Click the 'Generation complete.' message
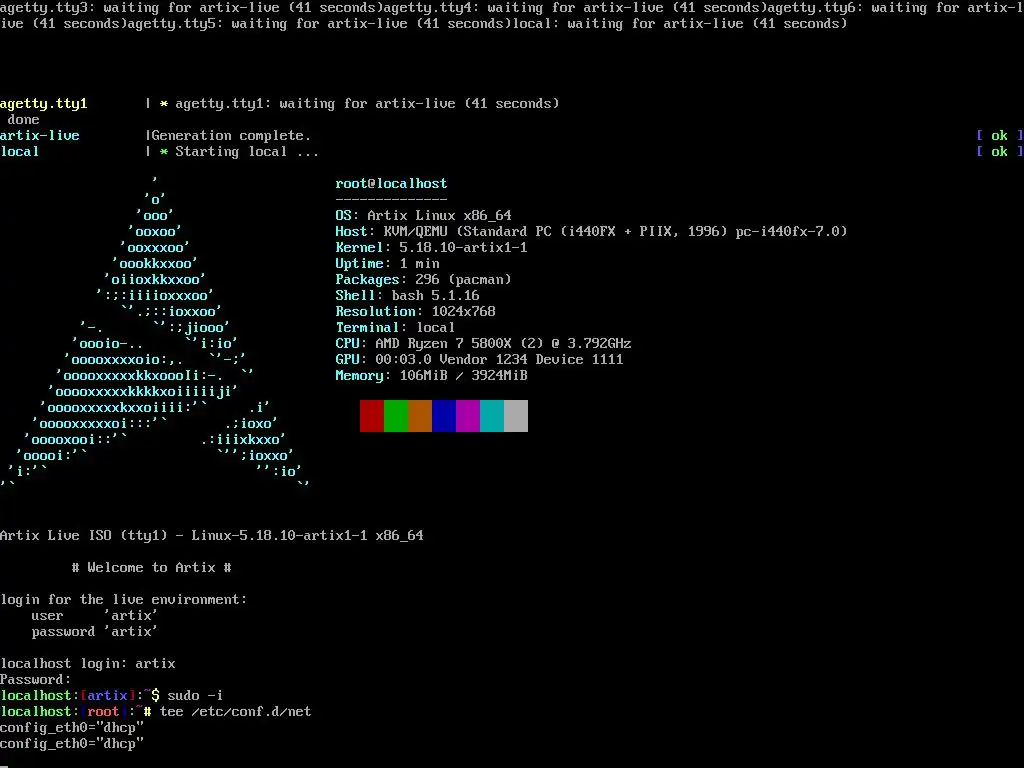 tap(231, 135)
